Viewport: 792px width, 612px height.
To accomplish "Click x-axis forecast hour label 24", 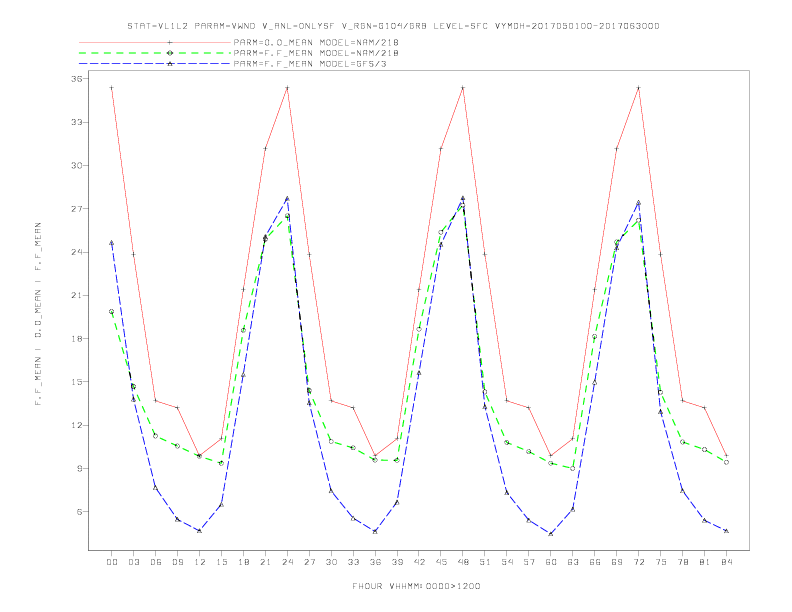I will pyautogui.click(x=287, y=562).
